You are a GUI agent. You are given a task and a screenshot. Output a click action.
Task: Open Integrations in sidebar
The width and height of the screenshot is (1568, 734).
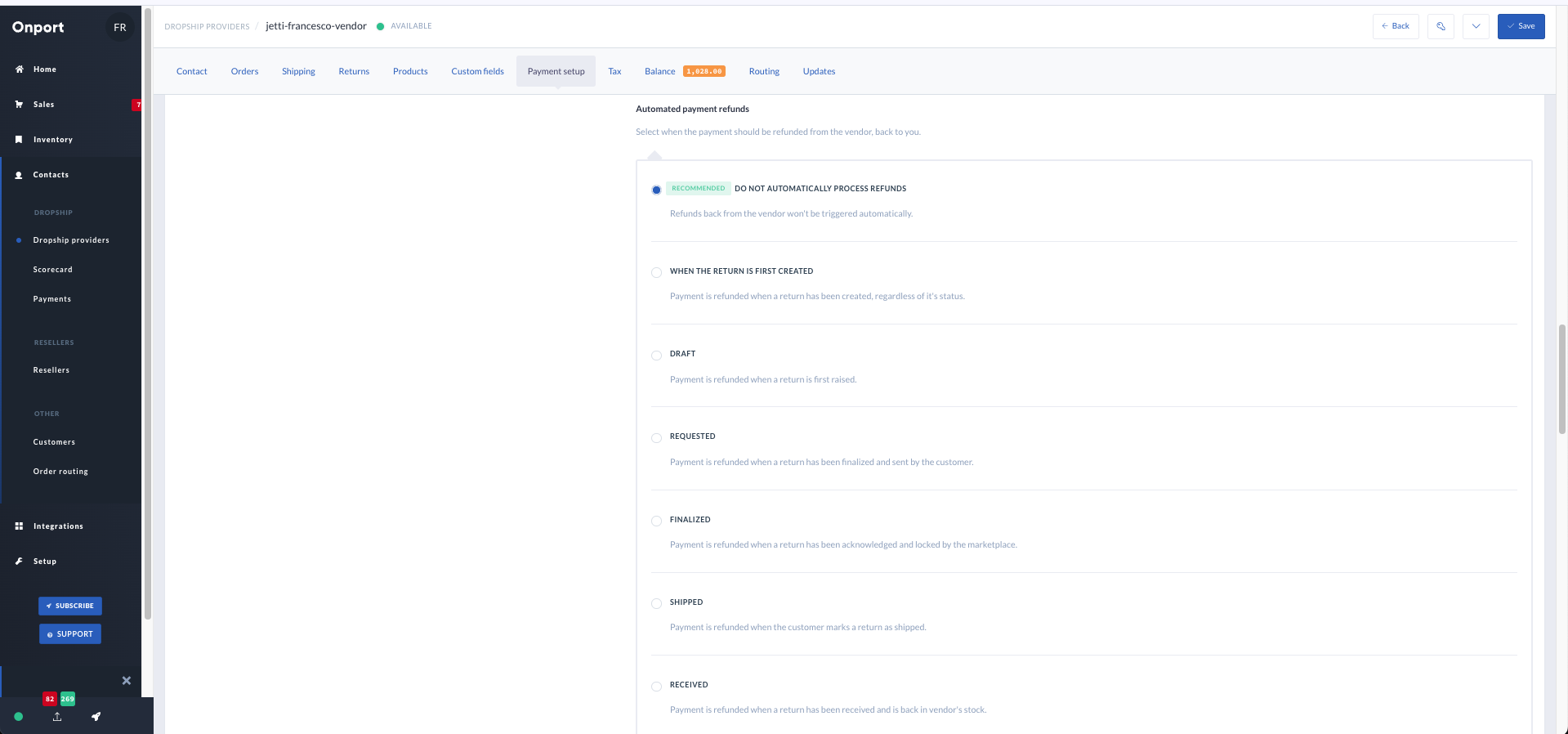(x=58, y=526)
